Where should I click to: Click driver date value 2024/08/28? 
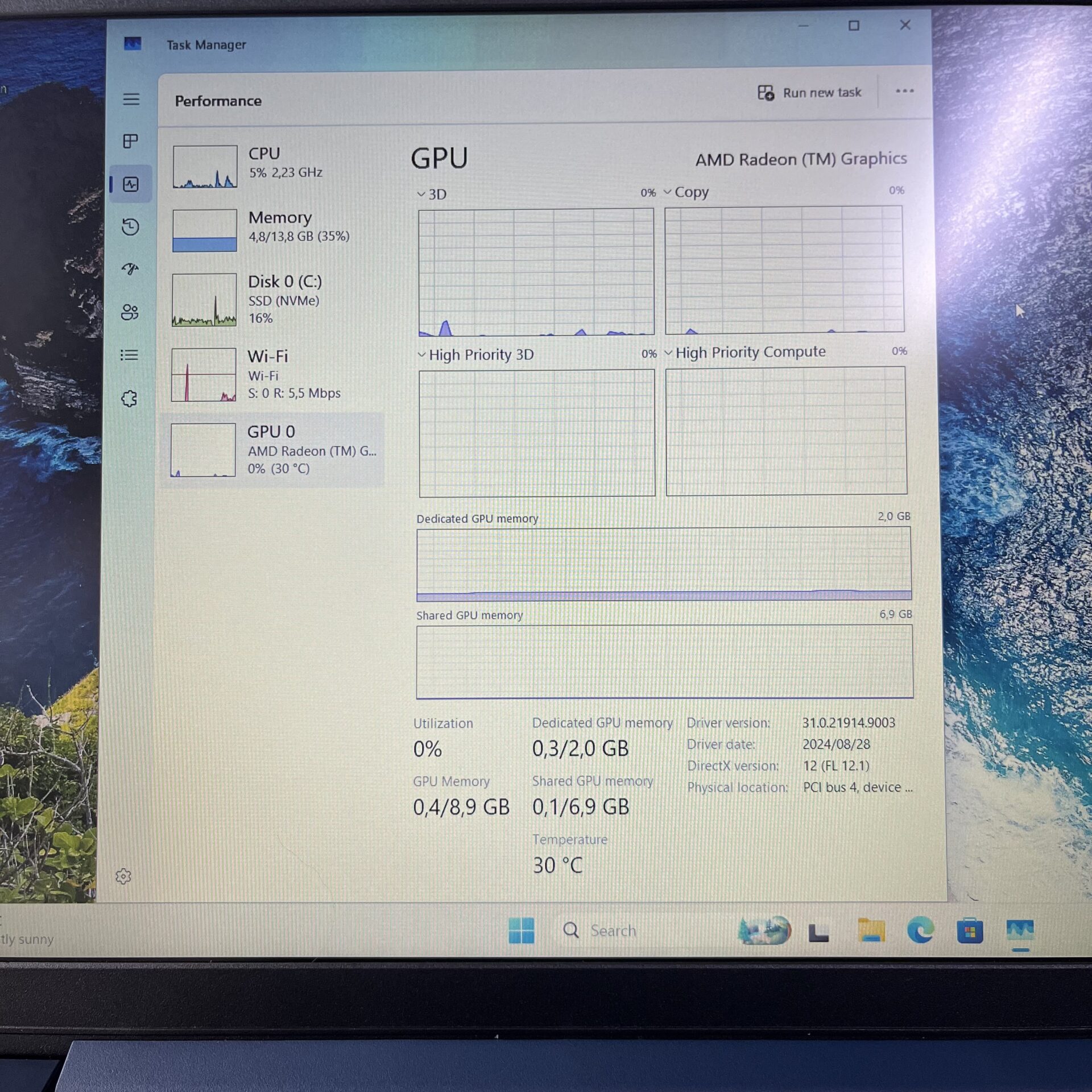pos(836,744)
